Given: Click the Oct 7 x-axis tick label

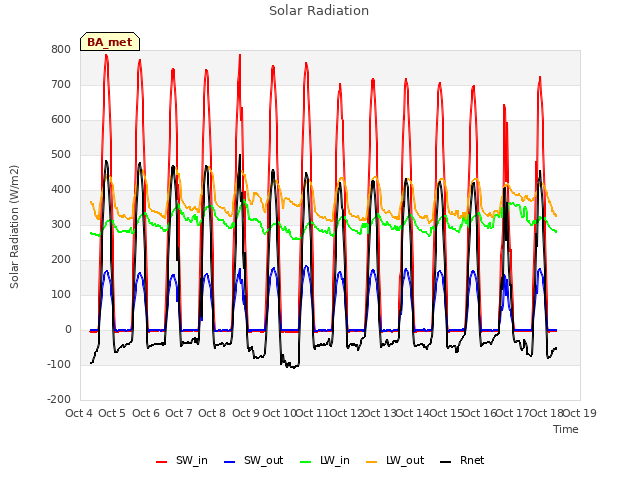Looking at the screenshot, I should (x=179, y=413).
